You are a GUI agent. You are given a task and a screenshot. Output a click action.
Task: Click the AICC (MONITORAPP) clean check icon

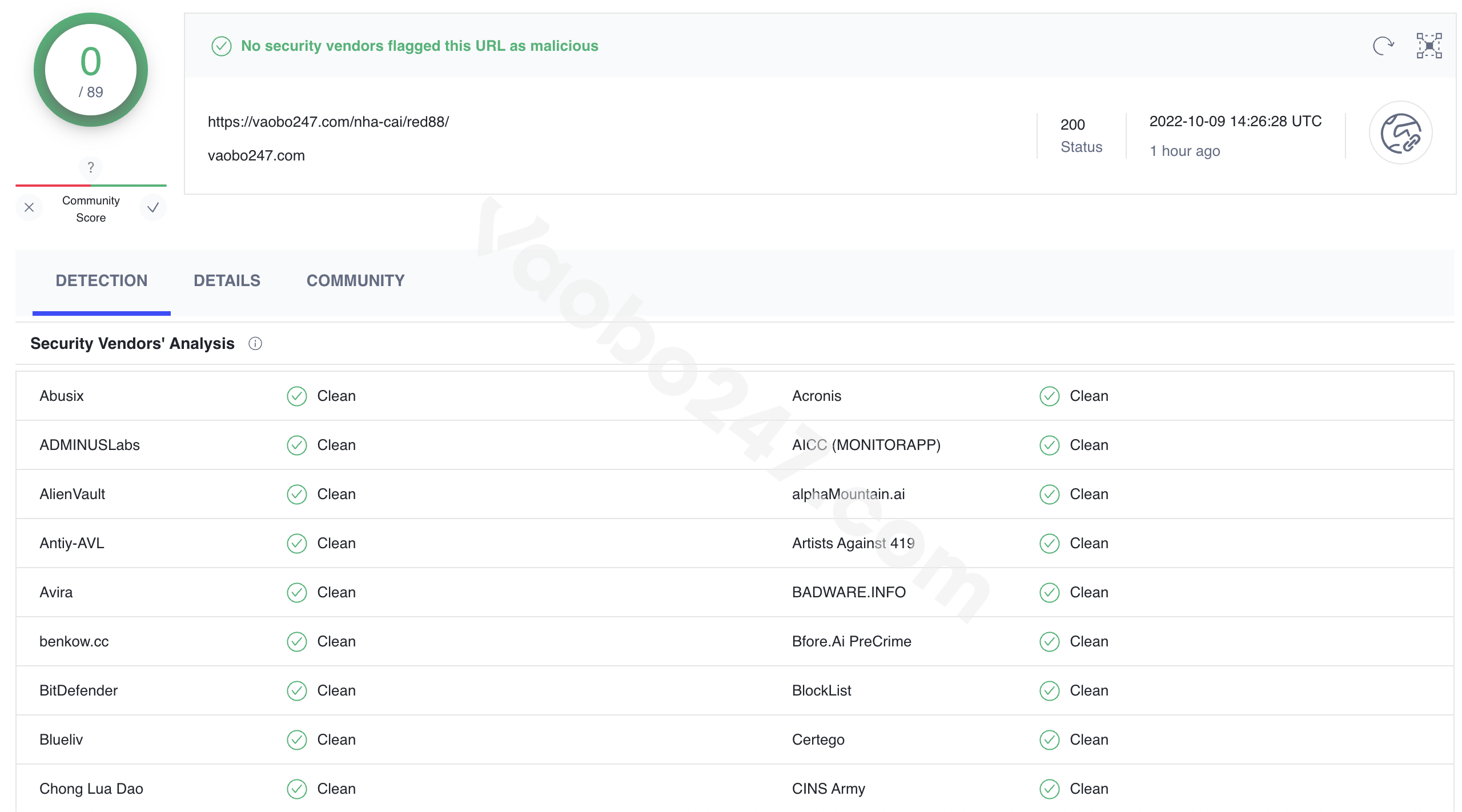(1050, 445)
